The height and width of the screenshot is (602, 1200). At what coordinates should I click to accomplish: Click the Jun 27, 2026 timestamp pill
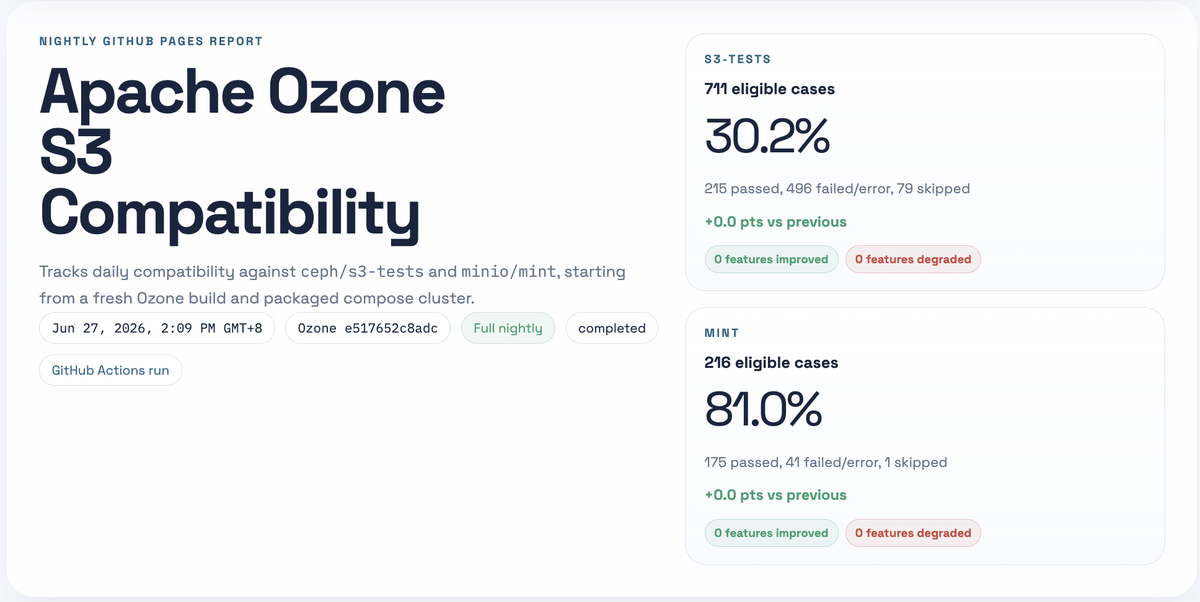pyautogui.click(x=157, y=328)
